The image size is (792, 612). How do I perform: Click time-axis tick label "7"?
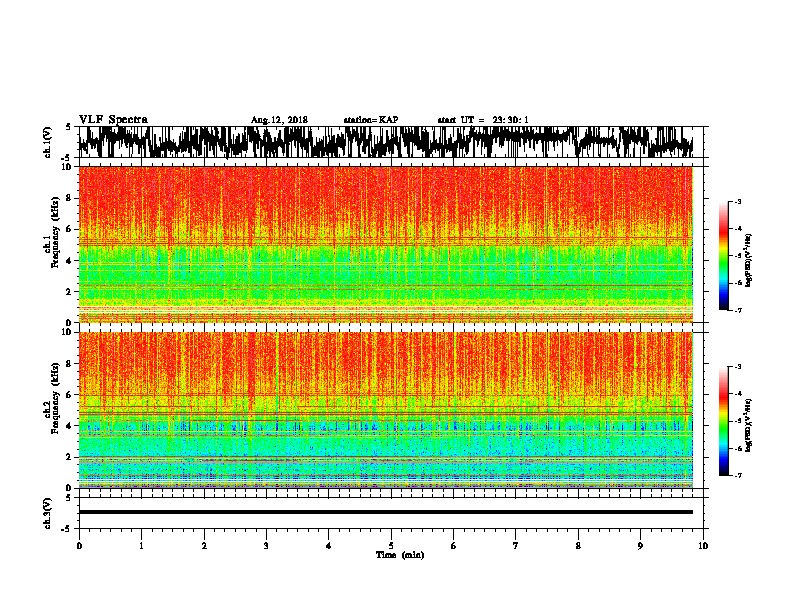[x=516, y=546]
